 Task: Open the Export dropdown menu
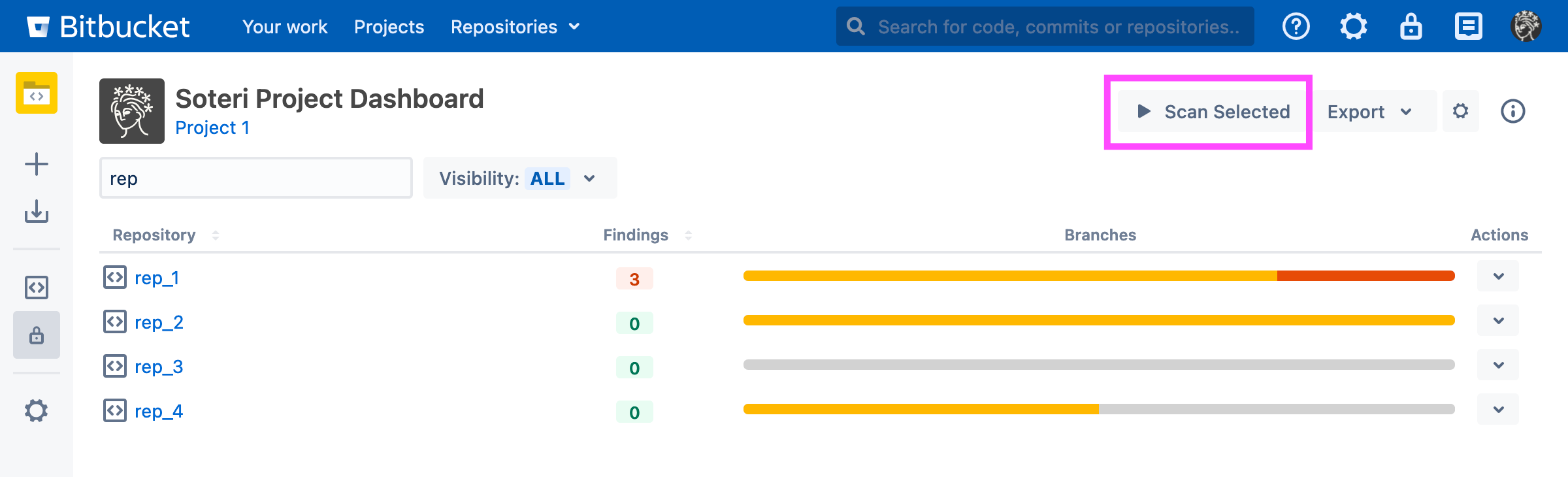(x=1370, y=112)
